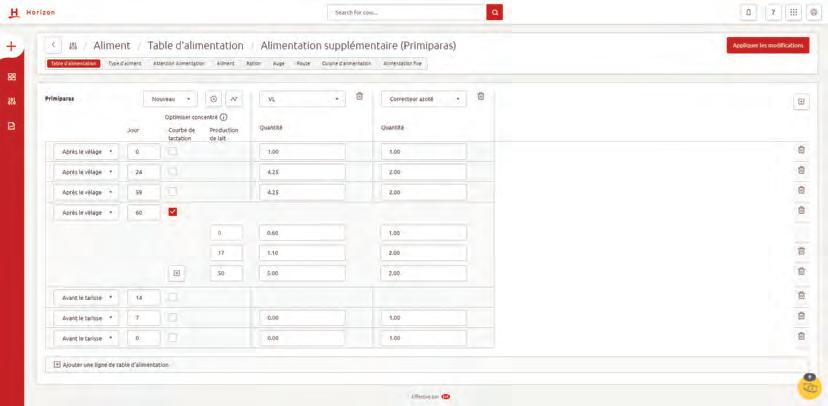Delete the Après le vêlage day 59 row
Viewport: 828px width, 406px height.
click(x=801, y=190)
